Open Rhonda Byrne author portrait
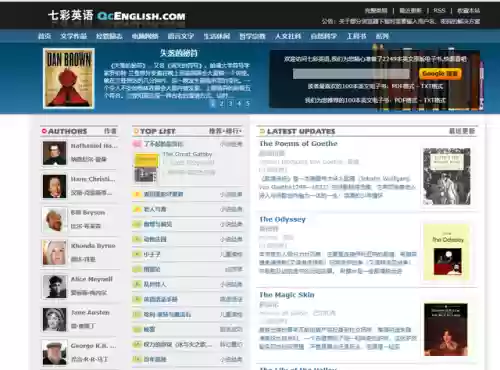The width and height of the screenshot is (500, 370). pos(54,253)
